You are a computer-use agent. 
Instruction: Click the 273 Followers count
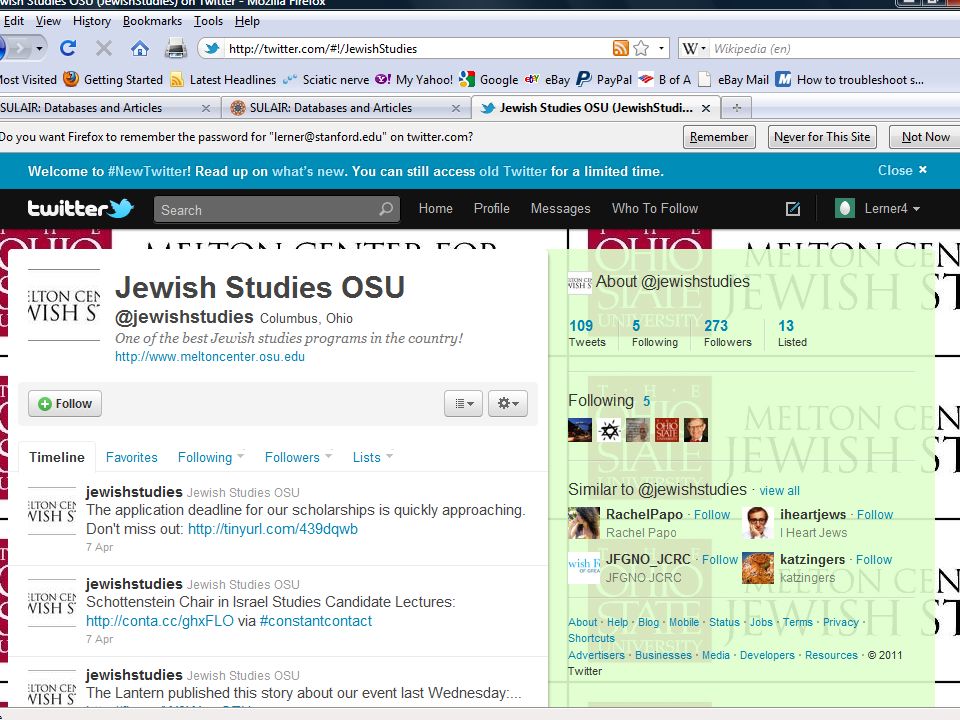click(727, 333)
